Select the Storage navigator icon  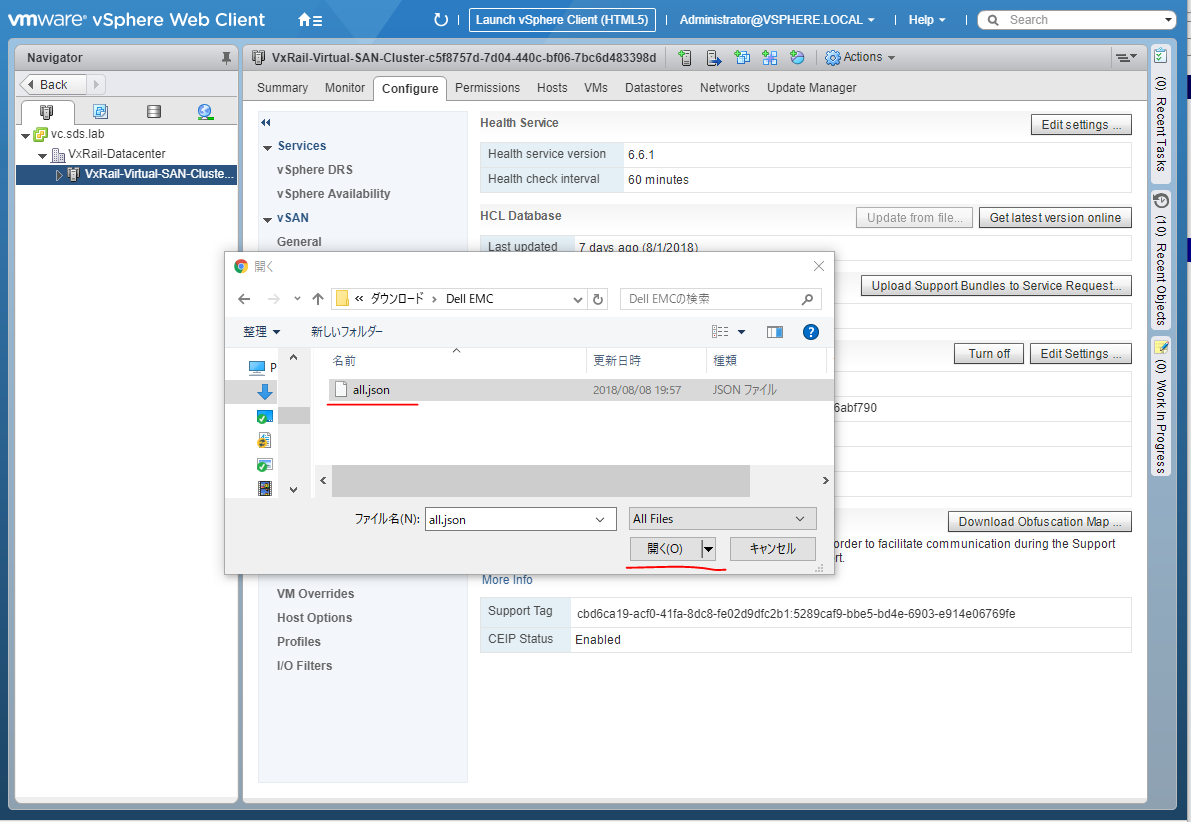pos(153,112)
